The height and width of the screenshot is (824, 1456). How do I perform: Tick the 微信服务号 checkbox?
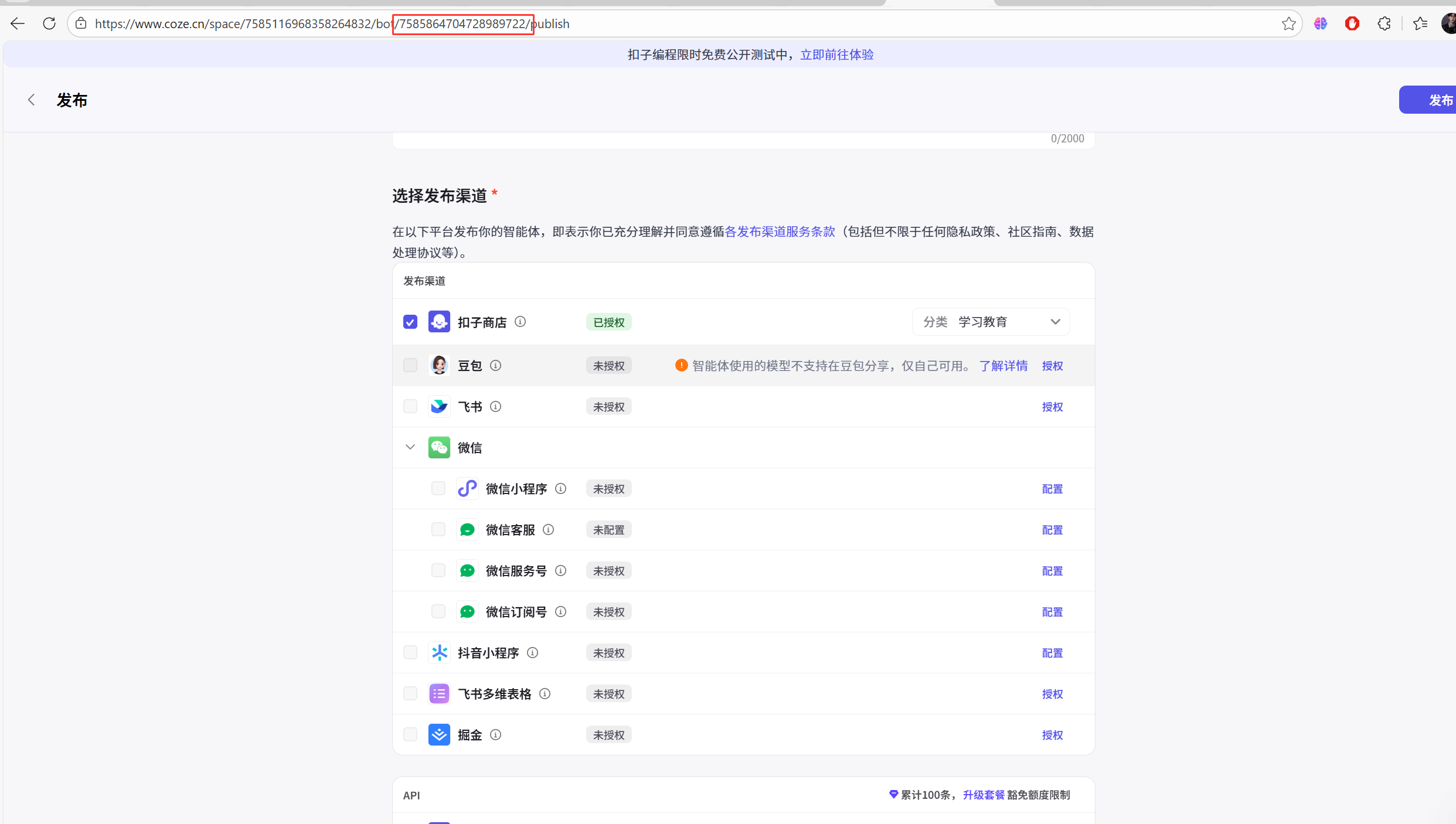pos(438,570)
